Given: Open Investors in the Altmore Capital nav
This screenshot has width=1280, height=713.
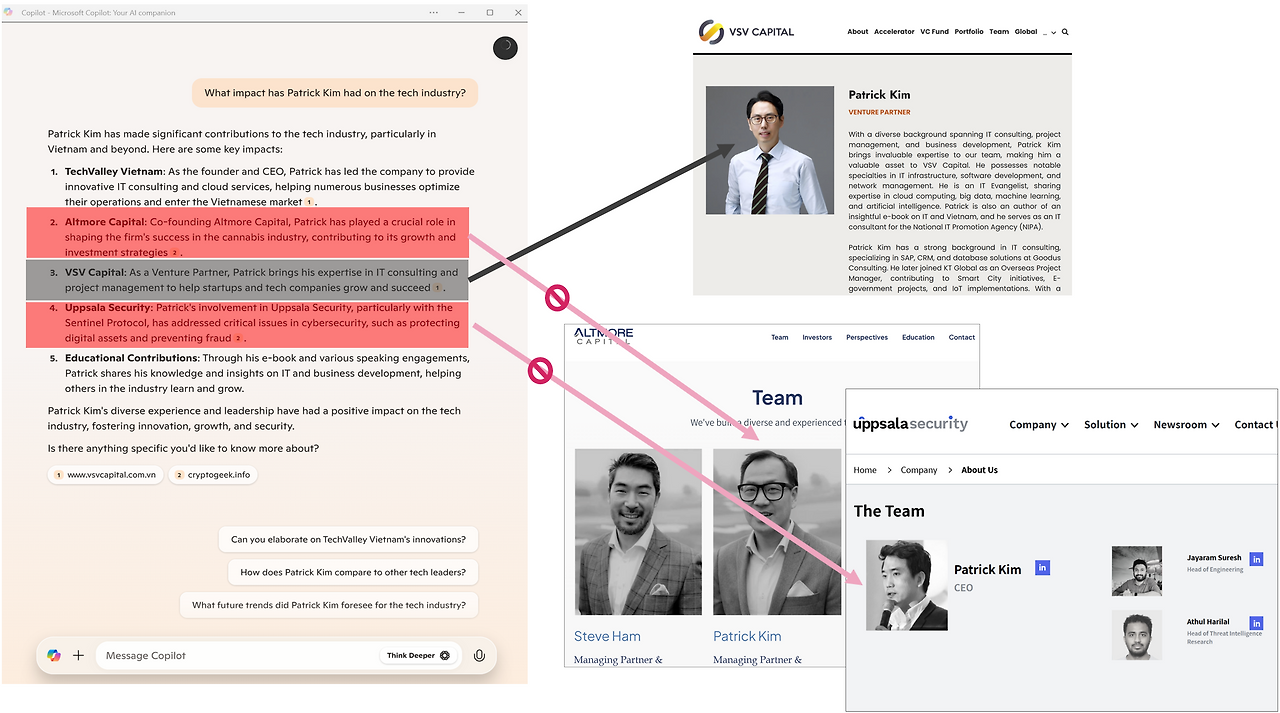Looking at the screenshot, I should (x=817, y=337).
